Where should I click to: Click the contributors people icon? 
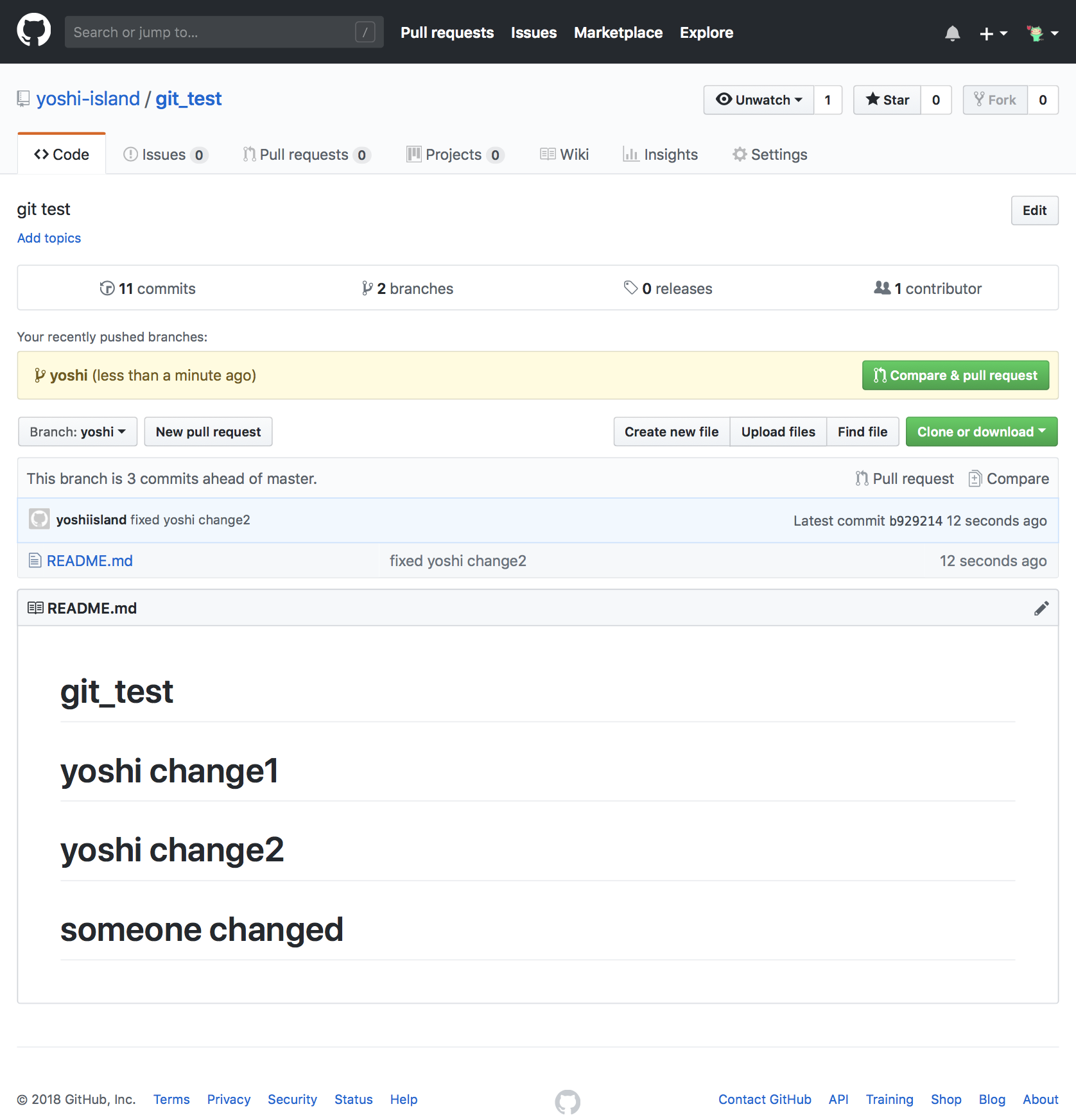882,288
